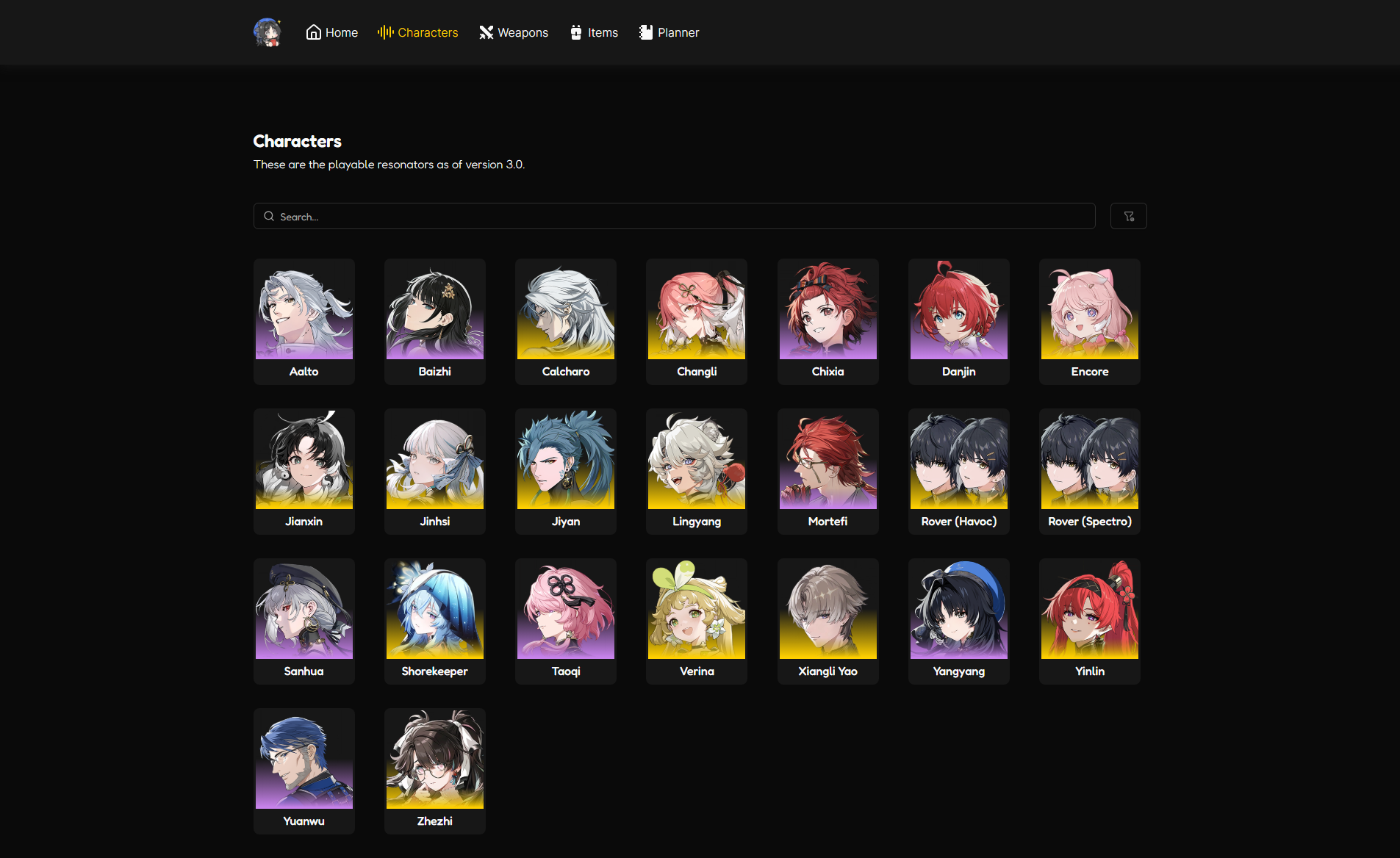This screenshot has height=858, width=1400.
Task: Open Jiyan character card
Action: coord(566,472)
